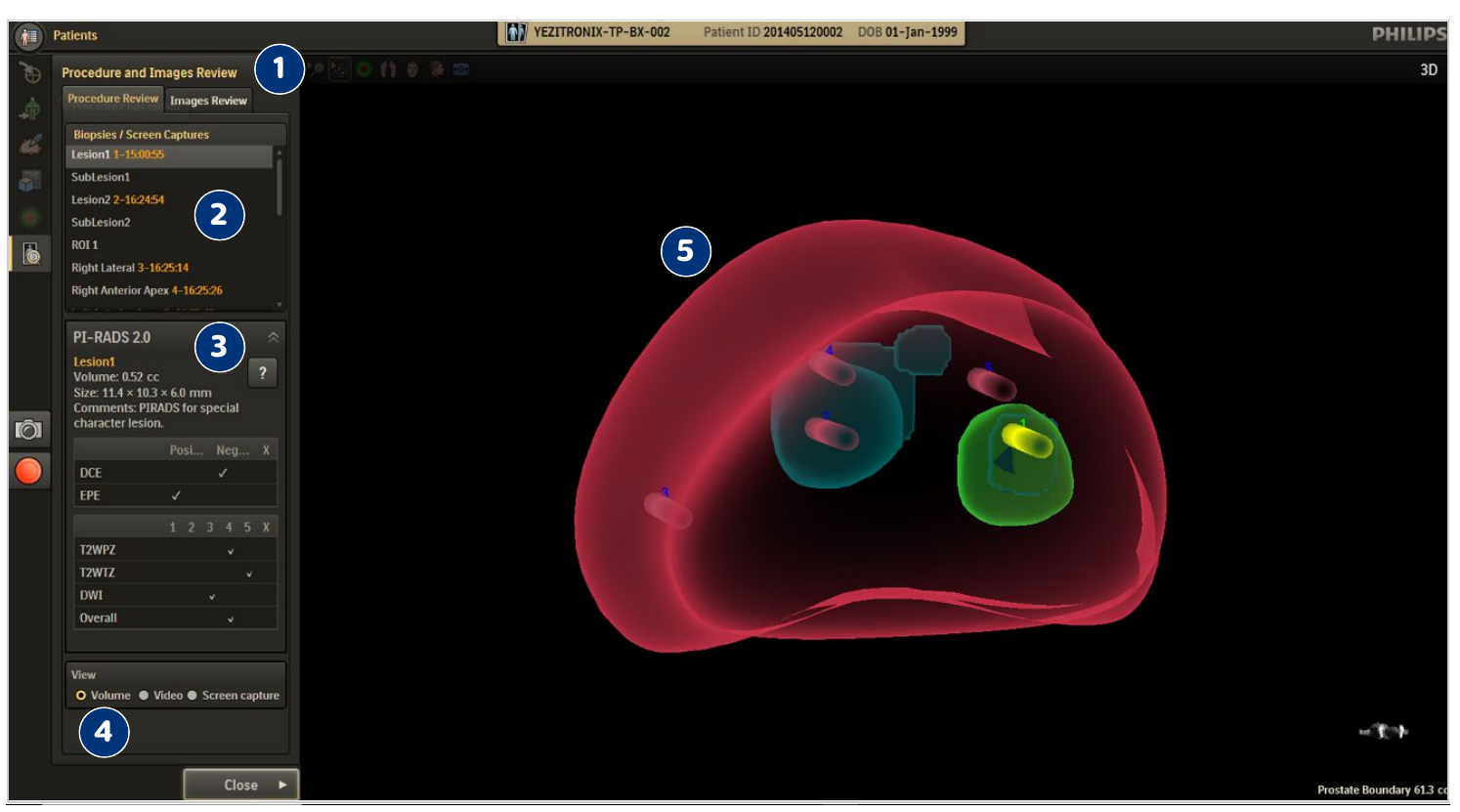The image size is (1460, 812).
Task: Click the biopsies list scroll-down arrow
Action: (279, 305)
